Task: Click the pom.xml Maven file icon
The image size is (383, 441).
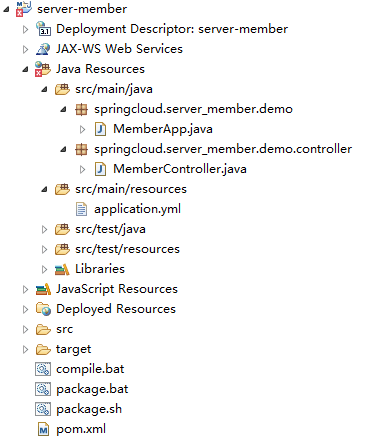Action: pyautogui.click(x=43, y=429)
